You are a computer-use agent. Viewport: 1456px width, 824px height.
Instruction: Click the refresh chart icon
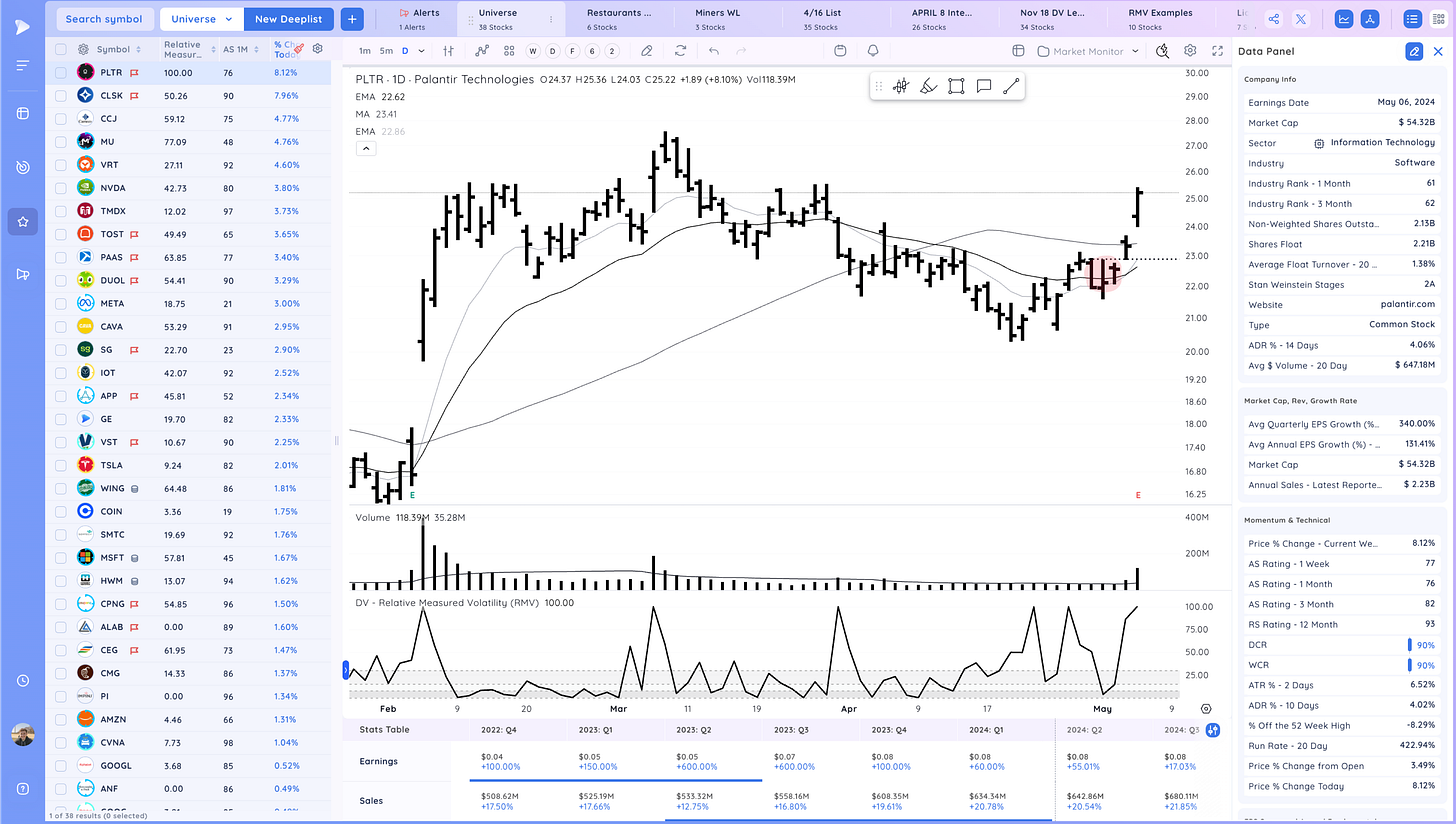pos(681,50)
